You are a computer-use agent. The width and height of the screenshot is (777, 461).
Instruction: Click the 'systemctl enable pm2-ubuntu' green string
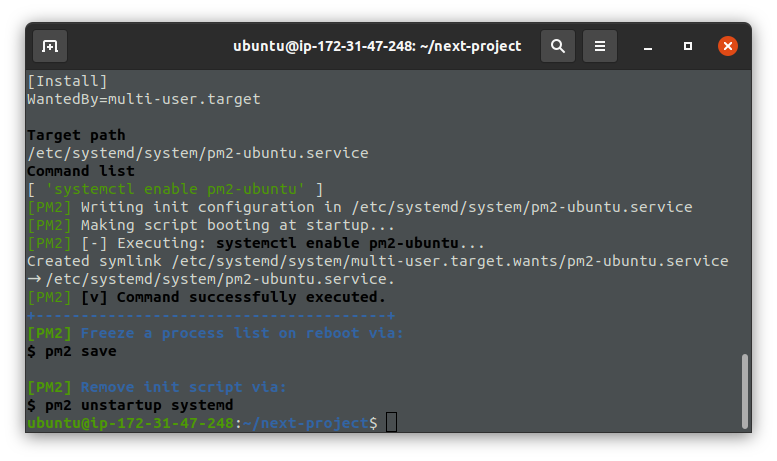click(175, 189)
